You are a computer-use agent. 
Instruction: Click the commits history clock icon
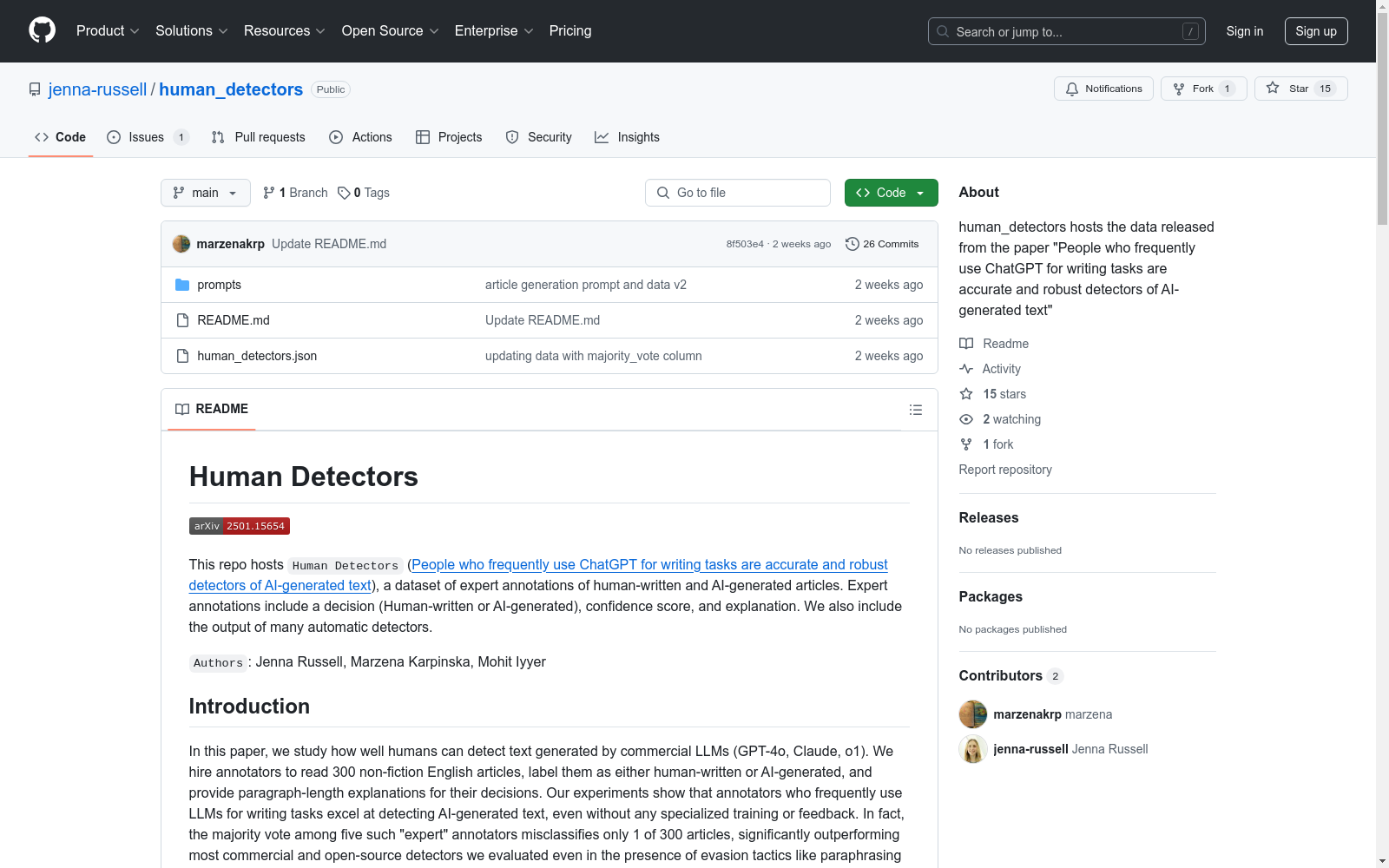pyautogui.click(x=852, y=244)
